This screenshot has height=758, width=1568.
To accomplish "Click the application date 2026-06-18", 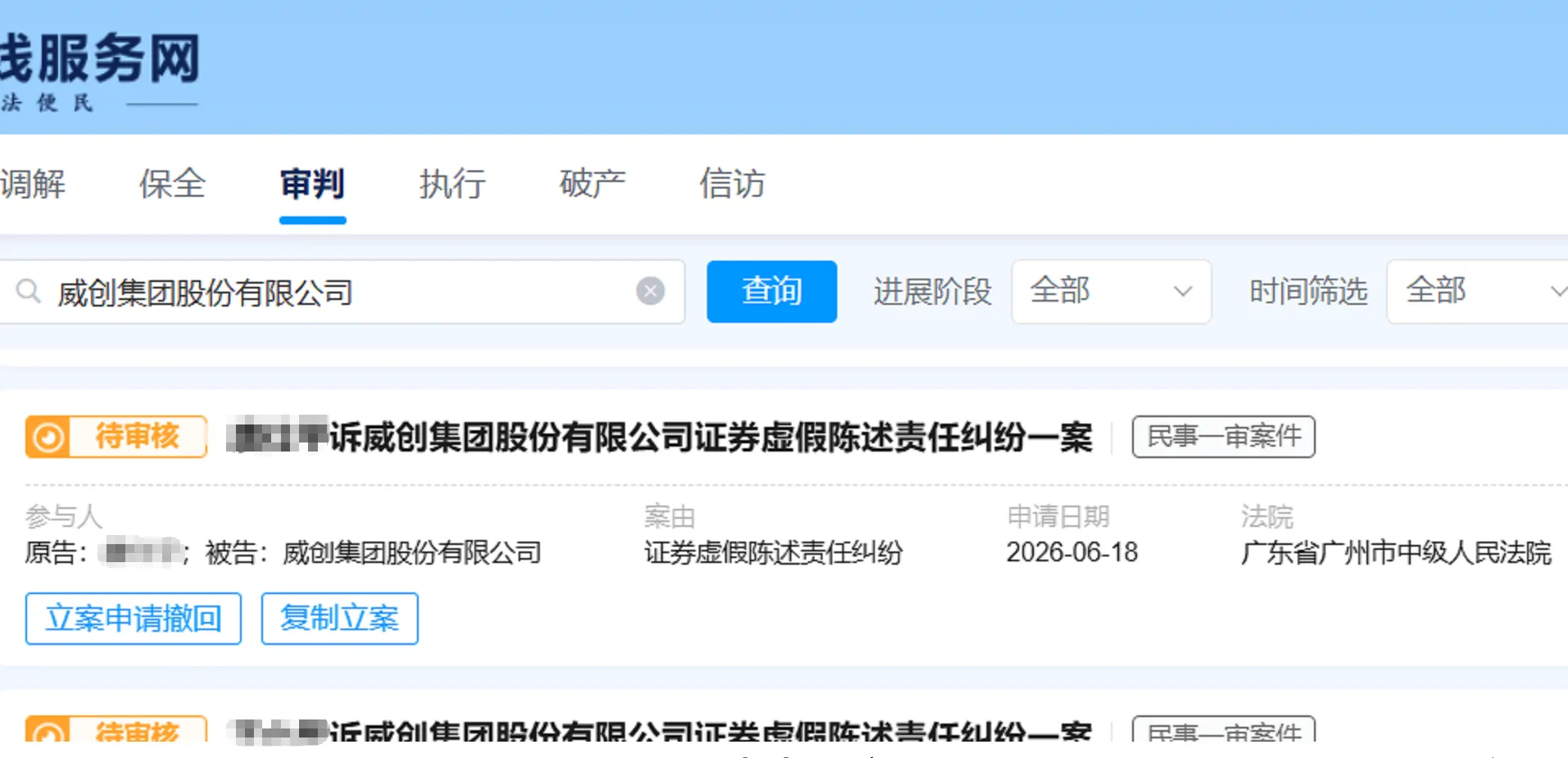I will click(x=1072, y=553).
